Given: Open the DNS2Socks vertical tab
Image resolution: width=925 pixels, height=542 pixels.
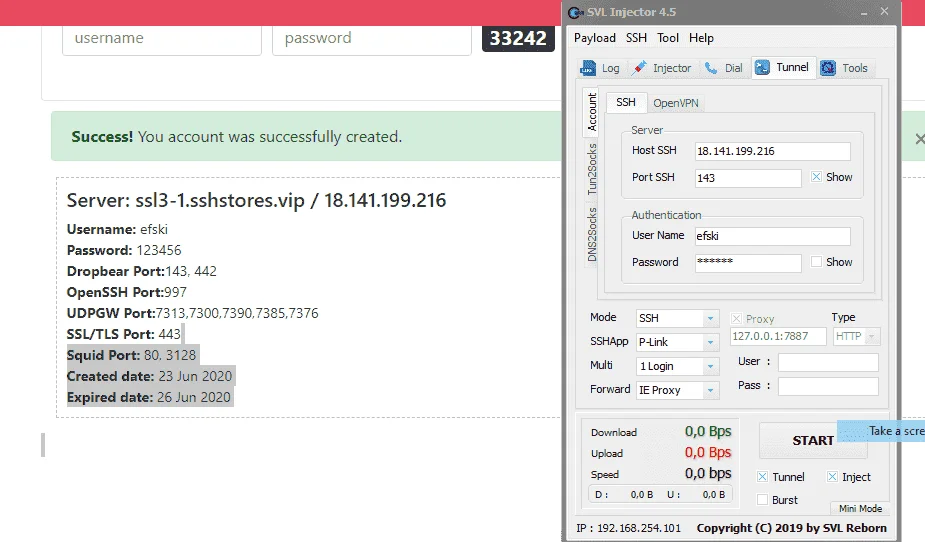Looking at the screenshot, I should point(592,234).
